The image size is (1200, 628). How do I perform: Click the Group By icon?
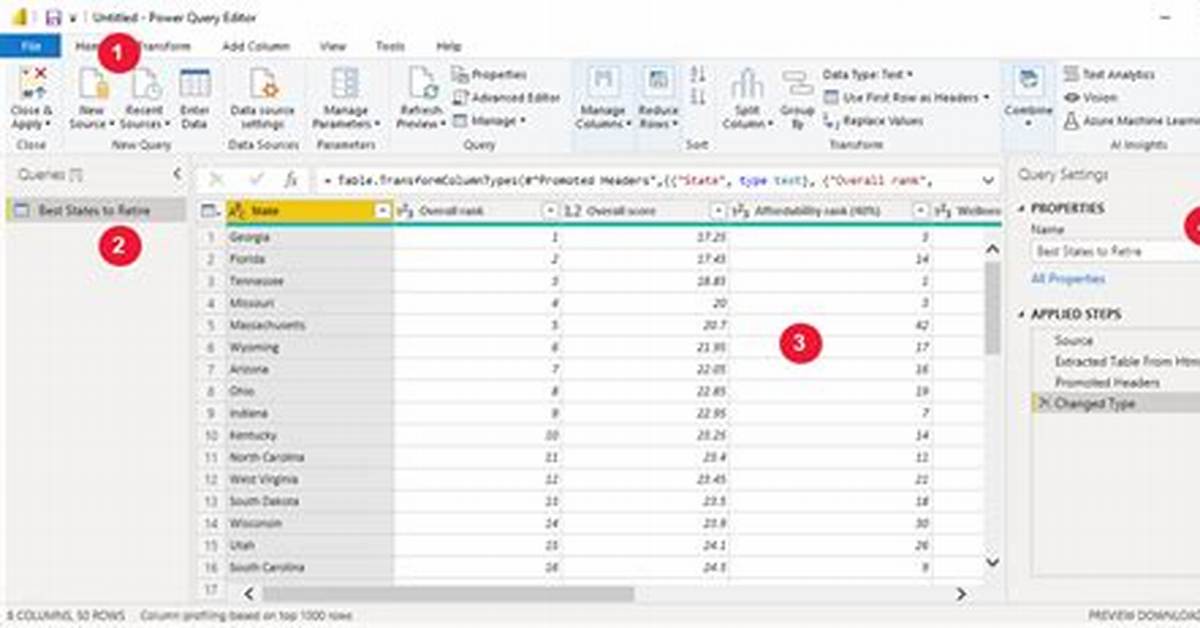coord(797,84)
